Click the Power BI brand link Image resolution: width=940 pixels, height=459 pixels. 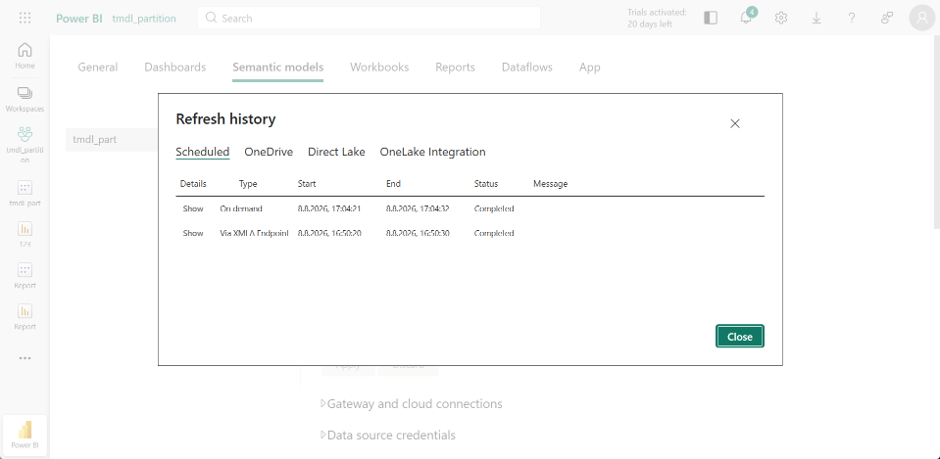coord(79,18)
